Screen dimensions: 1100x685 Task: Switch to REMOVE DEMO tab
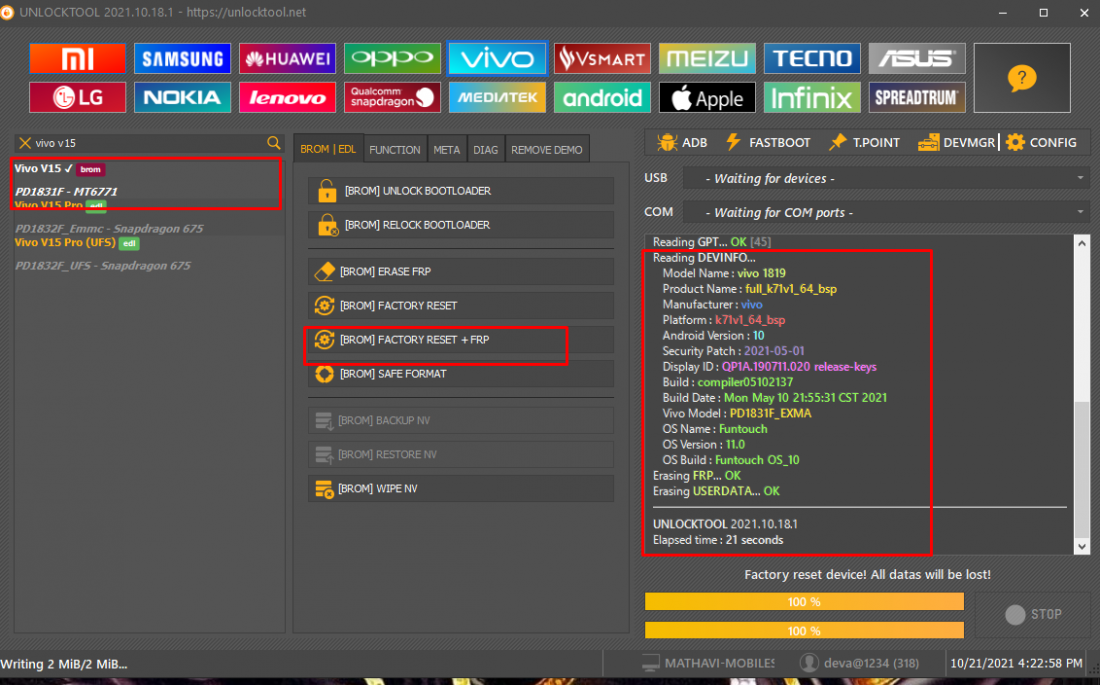click(546, 150)
